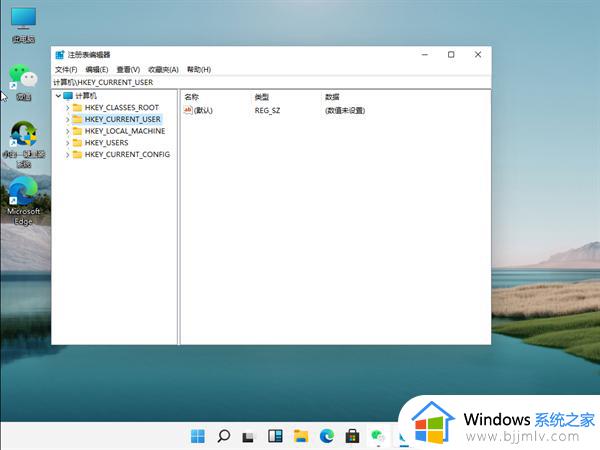The width and height of the screenshot is (600, 450).
Task: Open WeChat from the taskbar
Action: (x=378, y=436)
